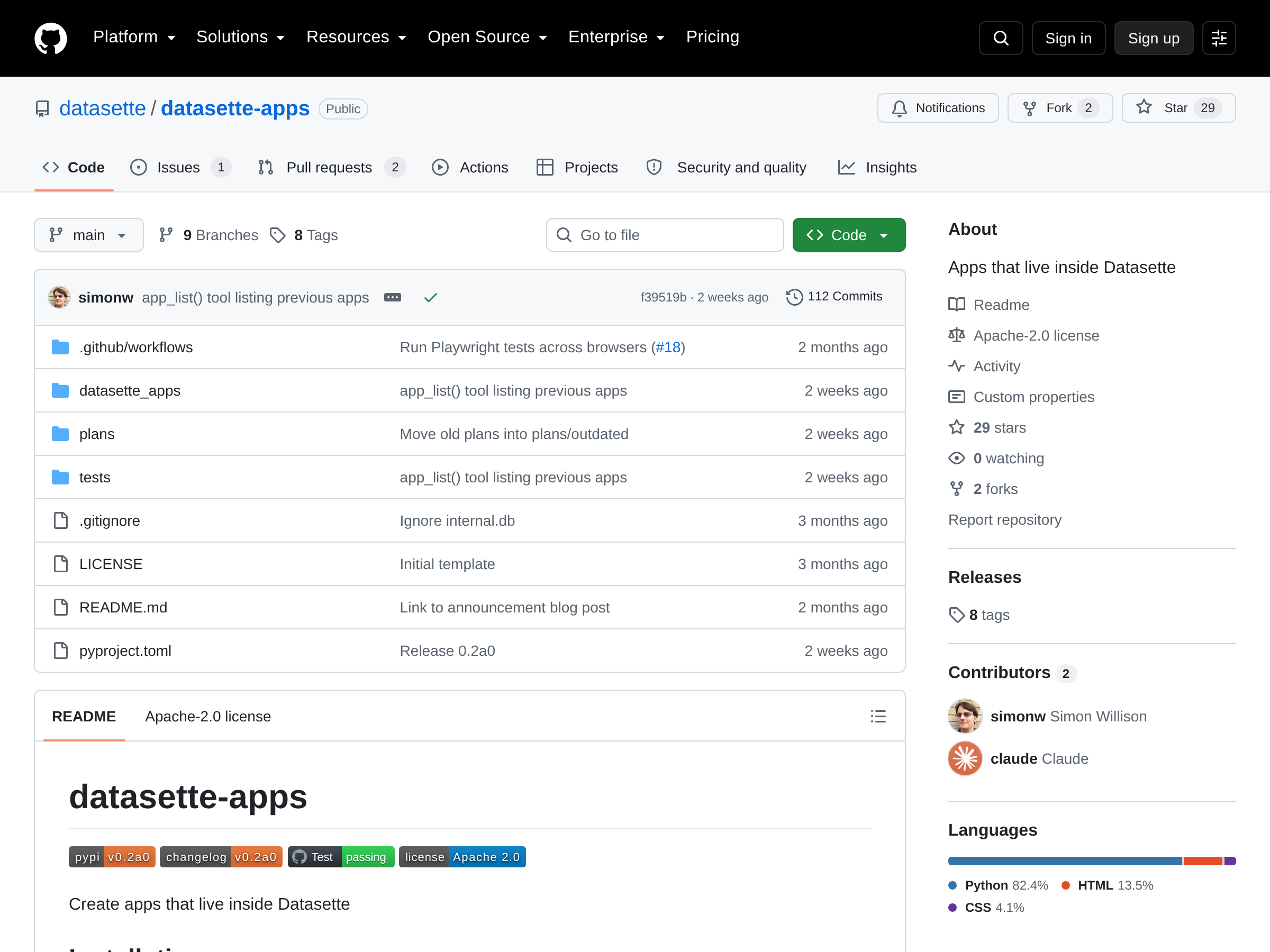Screen dimensions: 1270x952
Task: Click the Python 82.4% language entry
Action: tap(999, 885)
